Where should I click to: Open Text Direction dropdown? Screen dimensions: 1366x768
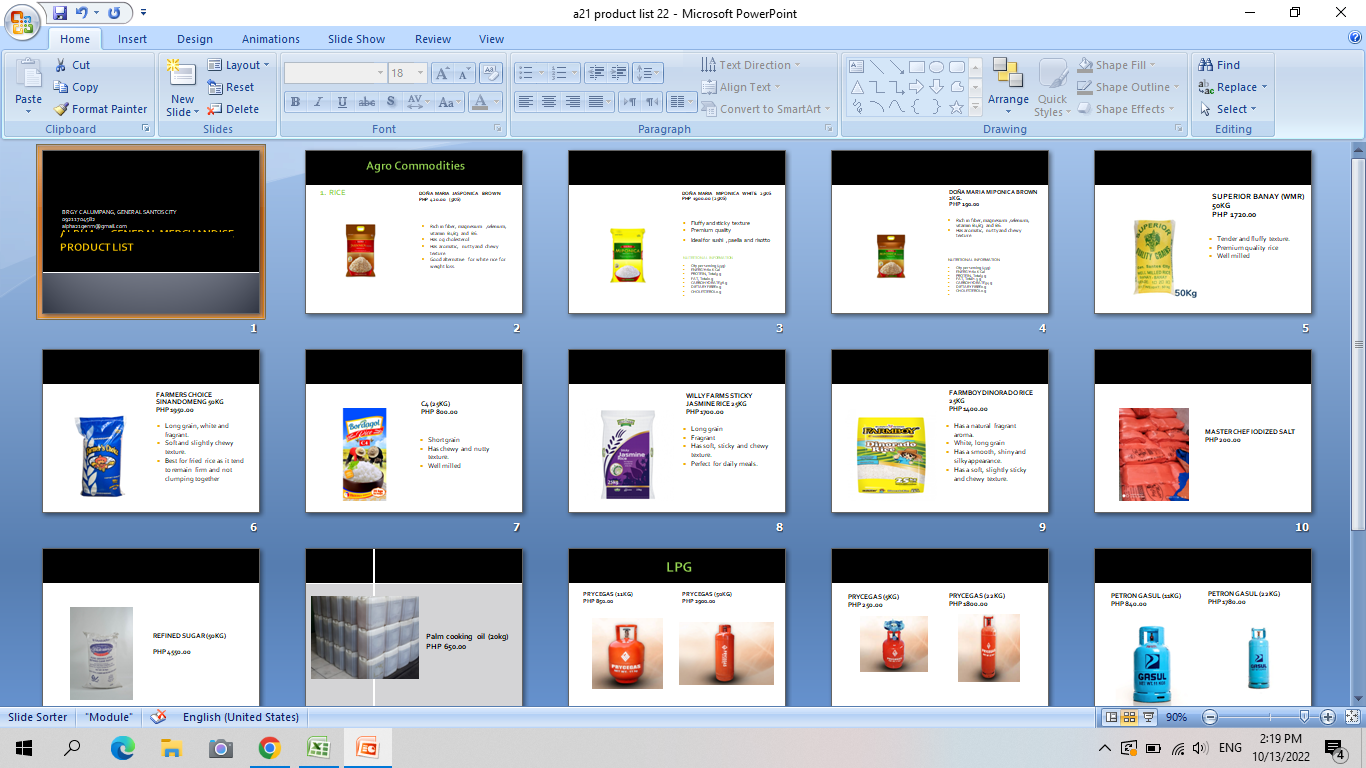point(752,65)
